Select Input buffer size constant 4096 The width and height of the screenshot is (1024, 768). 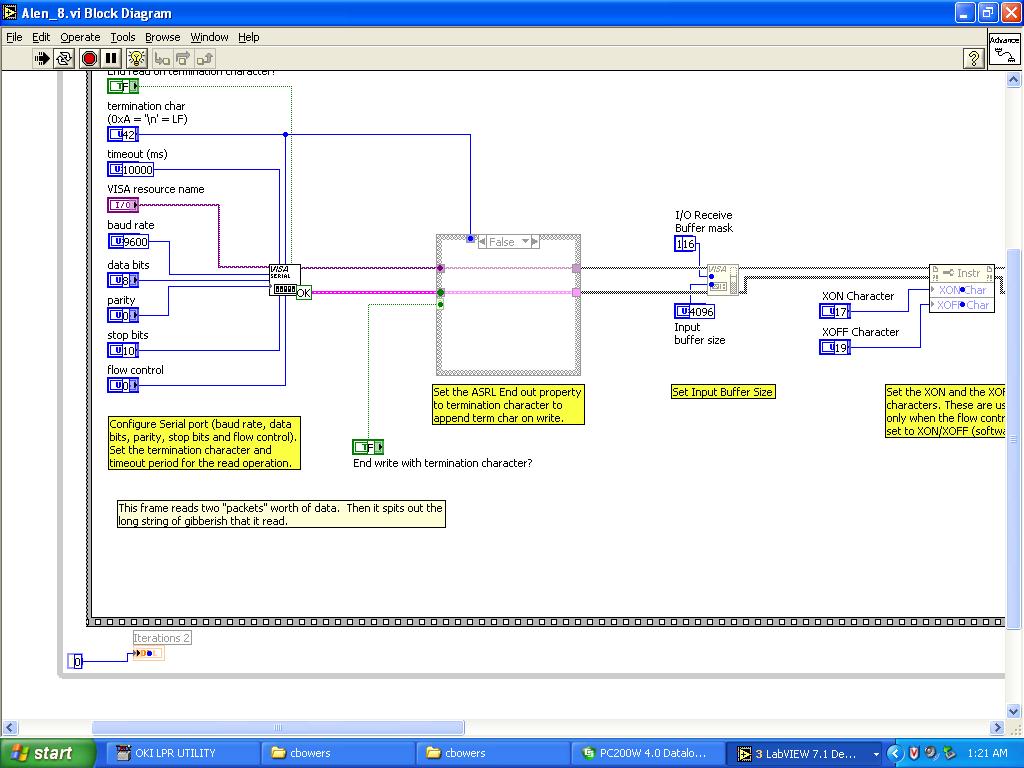tap(694, 312)
